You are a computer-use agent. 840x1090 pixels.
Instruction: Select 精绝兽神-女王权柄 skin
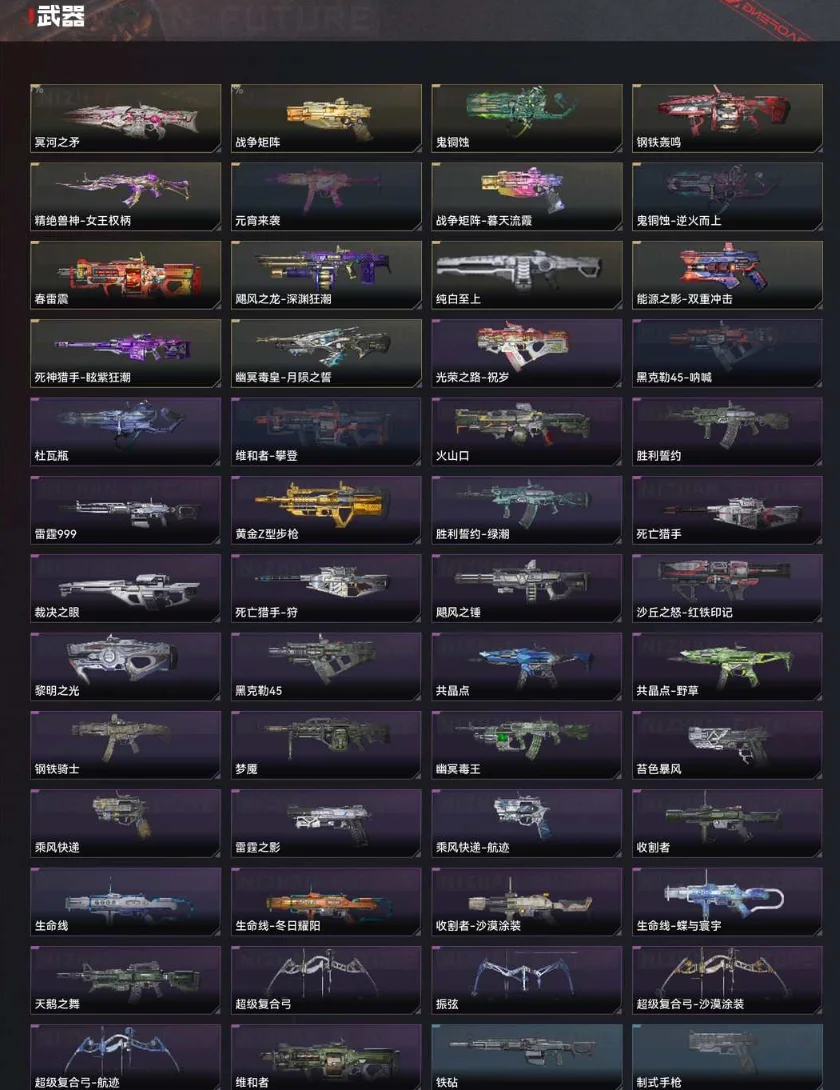tap(126, 197)
